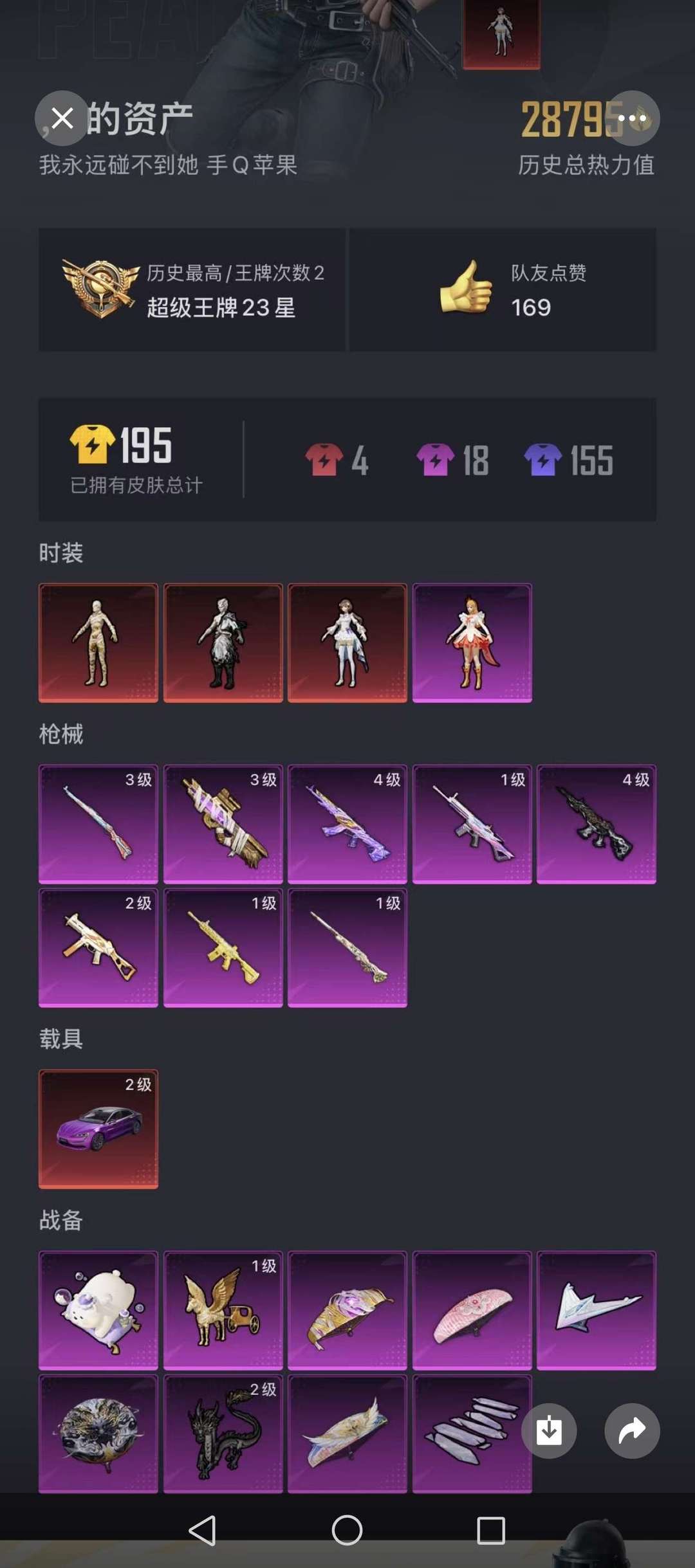Tap the Android home circle button
Screen dimensions: 695x1568
pos(347,1530)
